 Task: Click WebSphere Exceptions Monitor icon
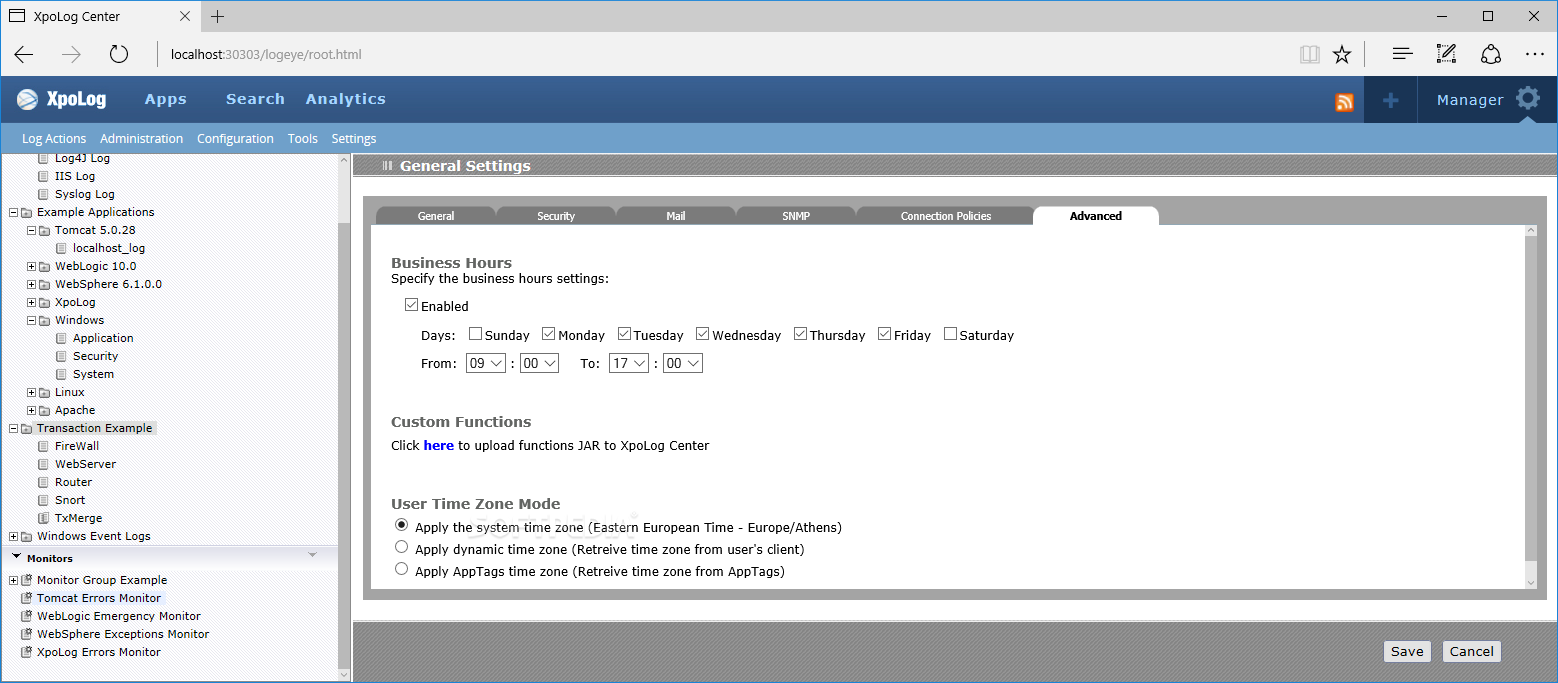pyautogui.click(x=26, y=634)
